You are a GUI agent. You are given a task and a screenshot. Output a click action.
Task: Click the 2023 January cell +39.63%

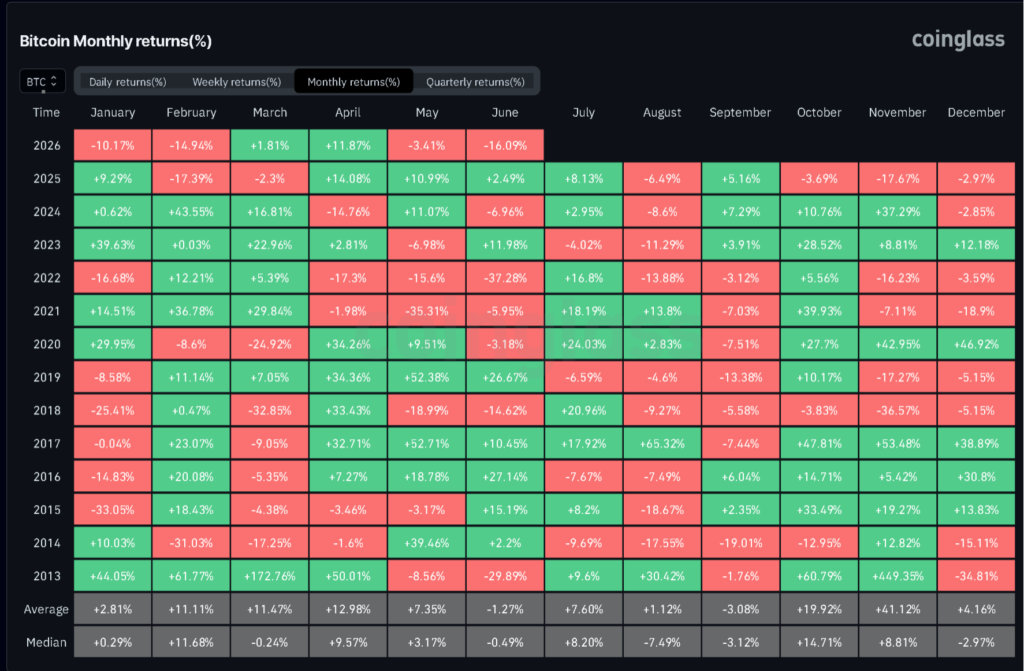pyautogui.click(x=113, y=245)
